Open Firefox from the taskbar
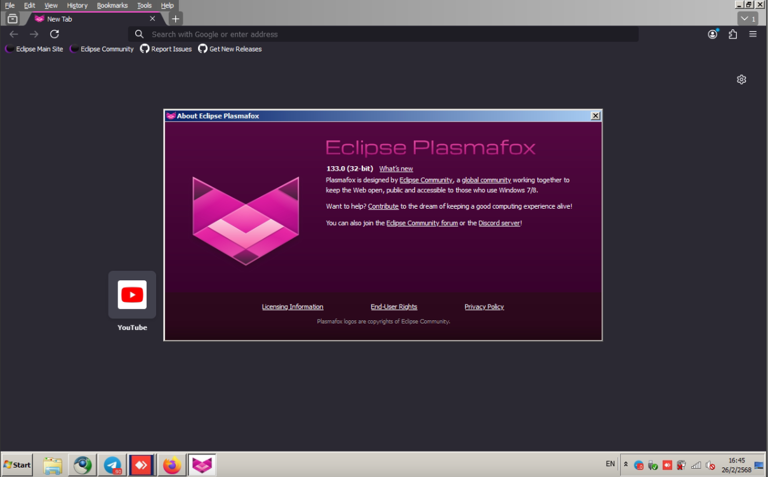Viewport: 768px width, 477px height. (x=172, y=465)
